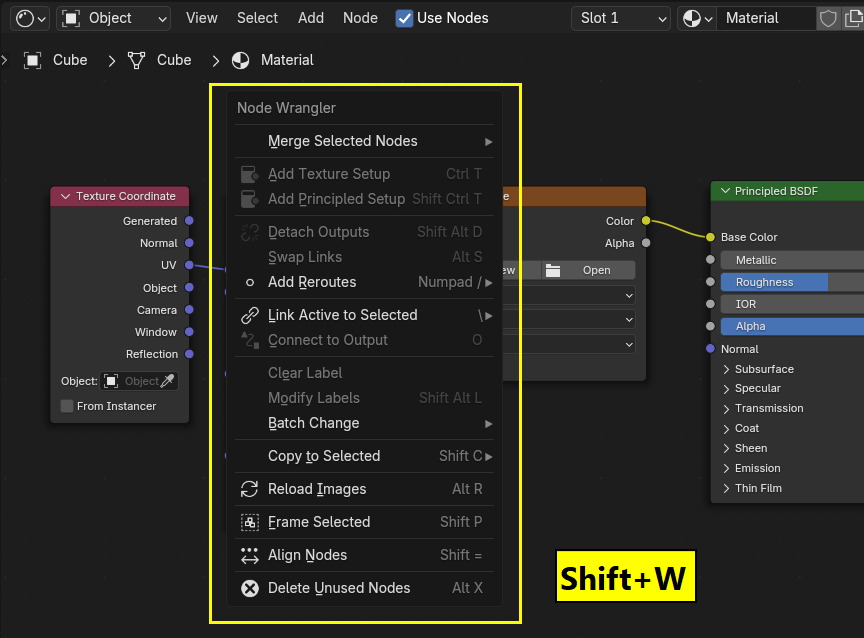Open Add Reroutes submenu

tap(364, 282)
